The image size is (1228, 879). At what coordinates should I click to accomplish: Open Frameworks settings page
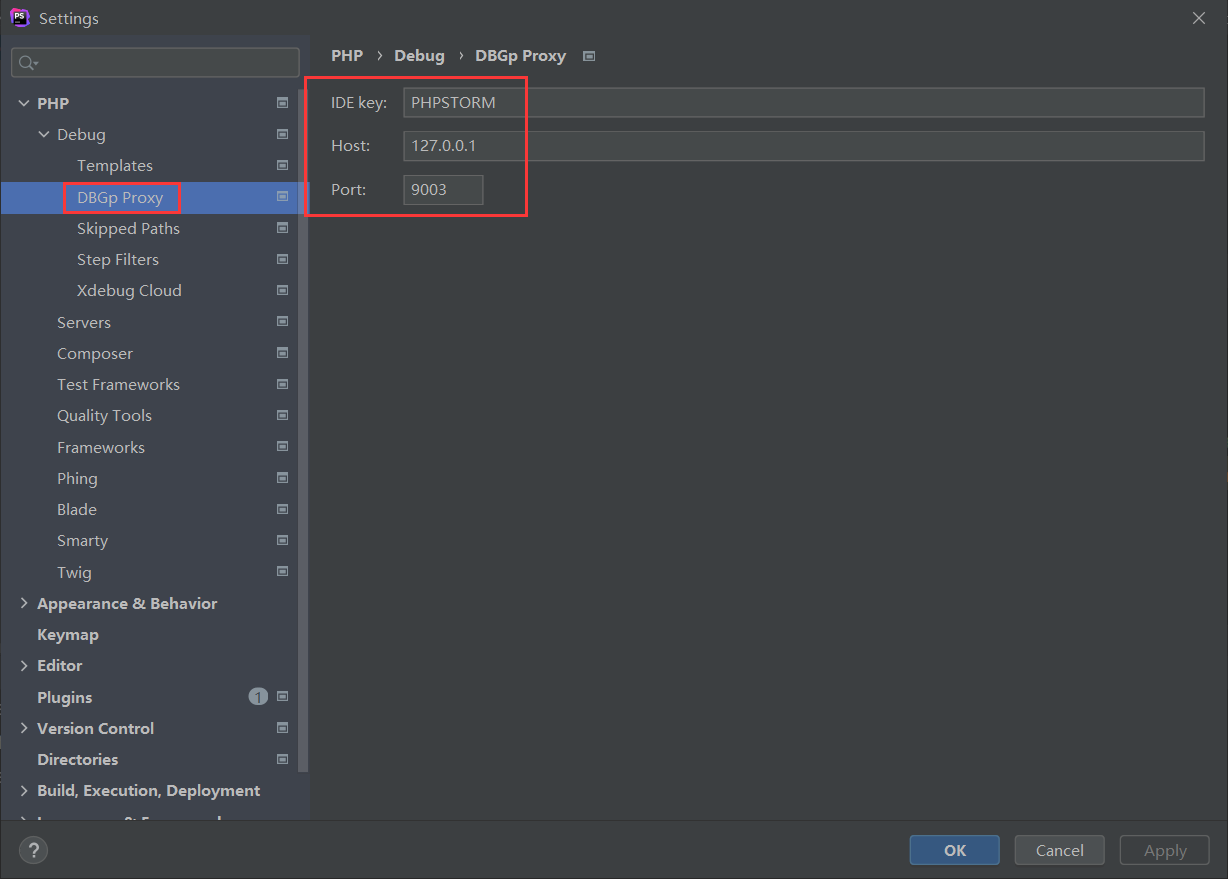tap(101, 447)
